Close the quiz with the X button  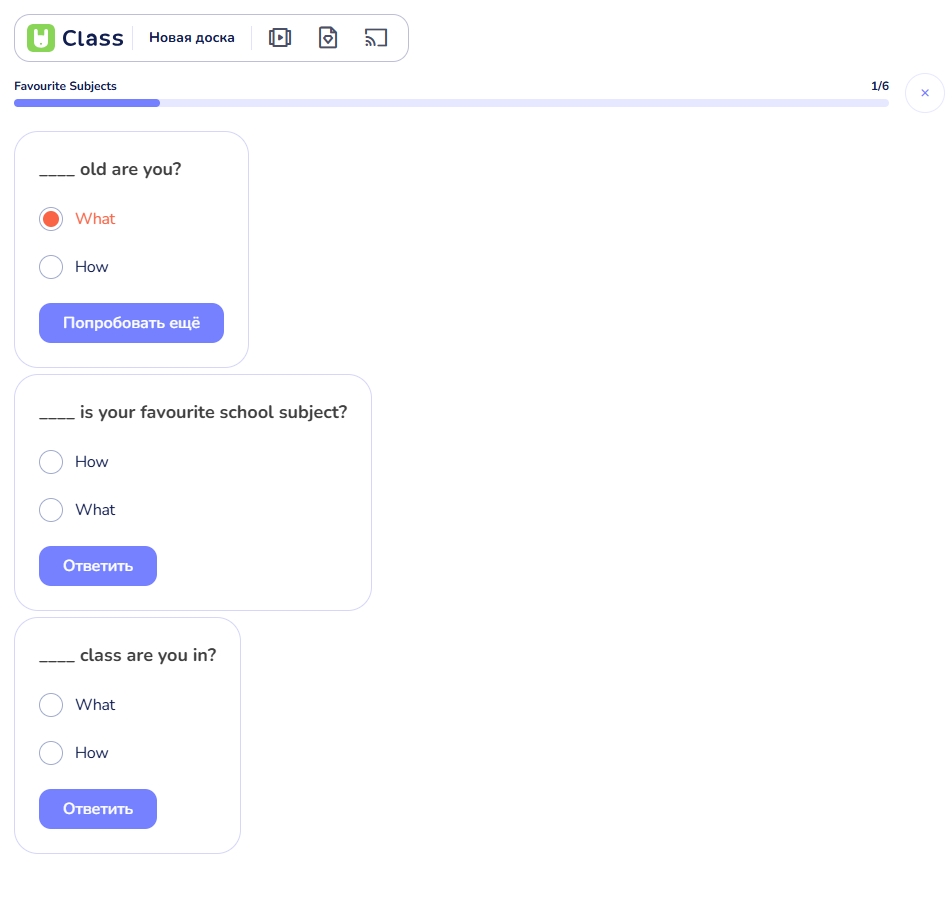point(925,93)
